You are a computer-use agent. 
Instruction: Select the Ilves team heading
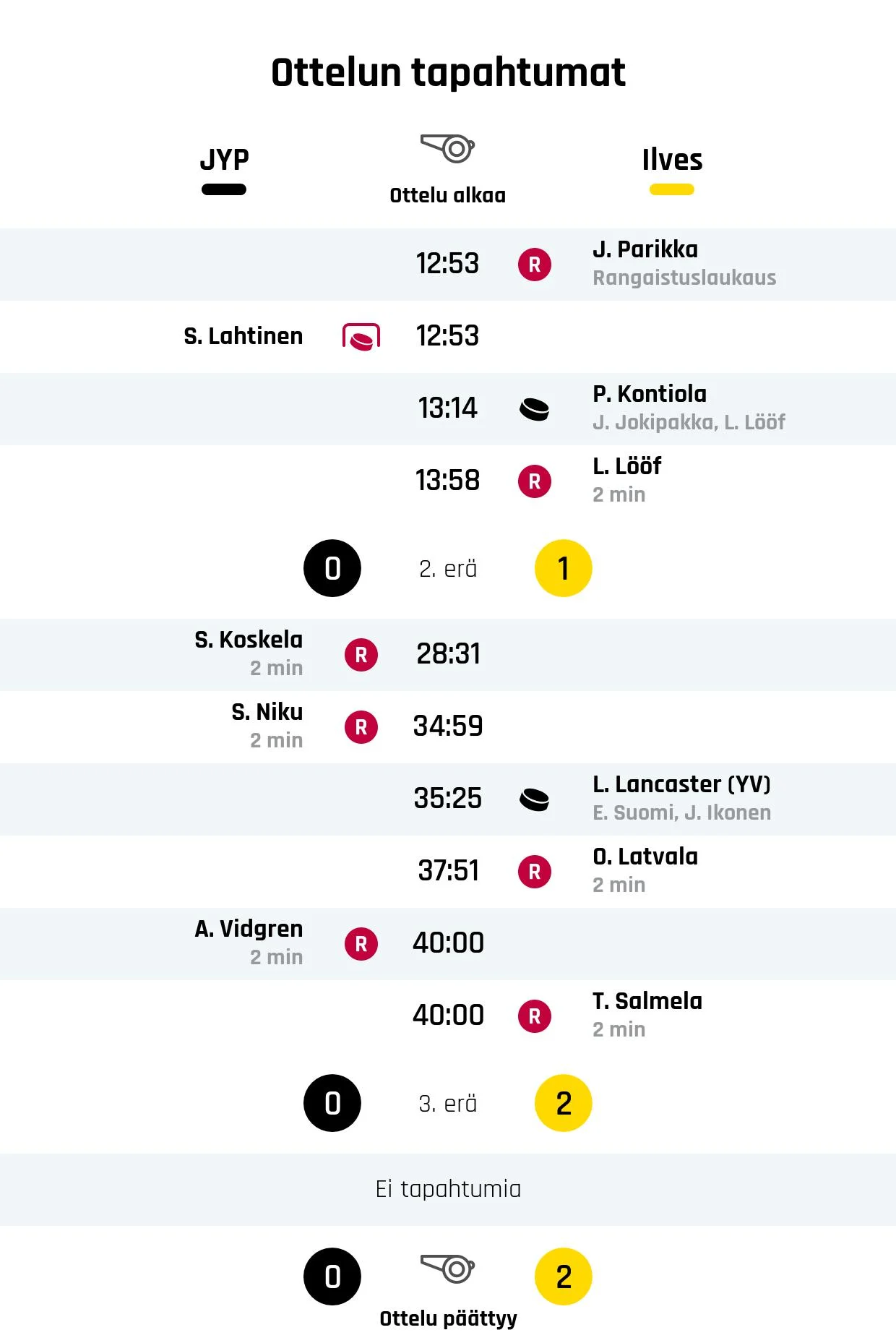672,160
